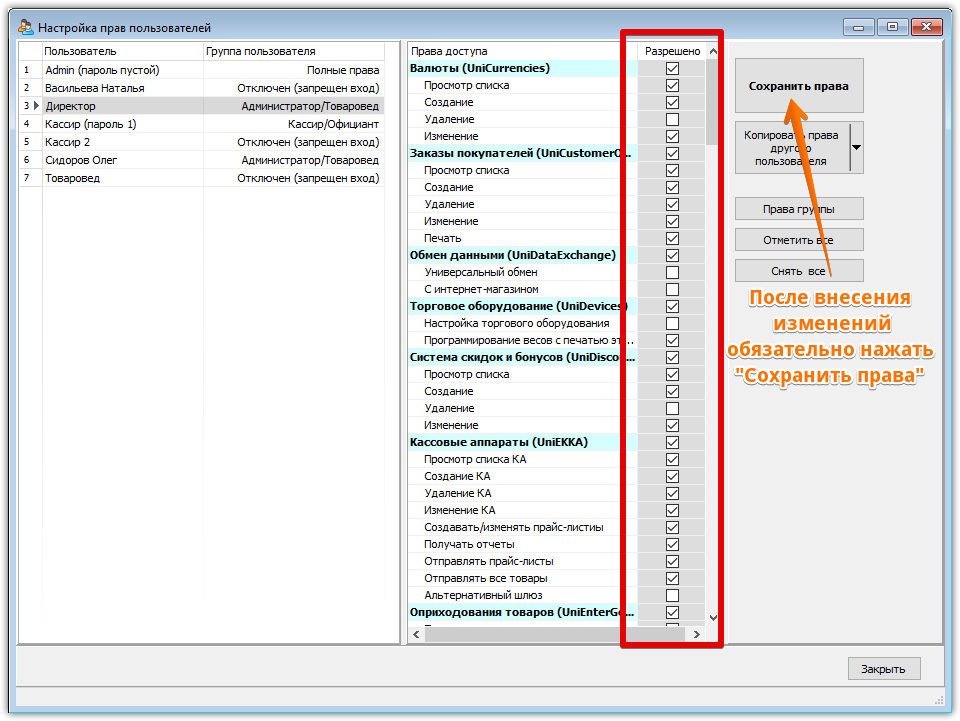Click the row marker arrow beside Директор
This screenshot has height=721, width=960.
36,106
